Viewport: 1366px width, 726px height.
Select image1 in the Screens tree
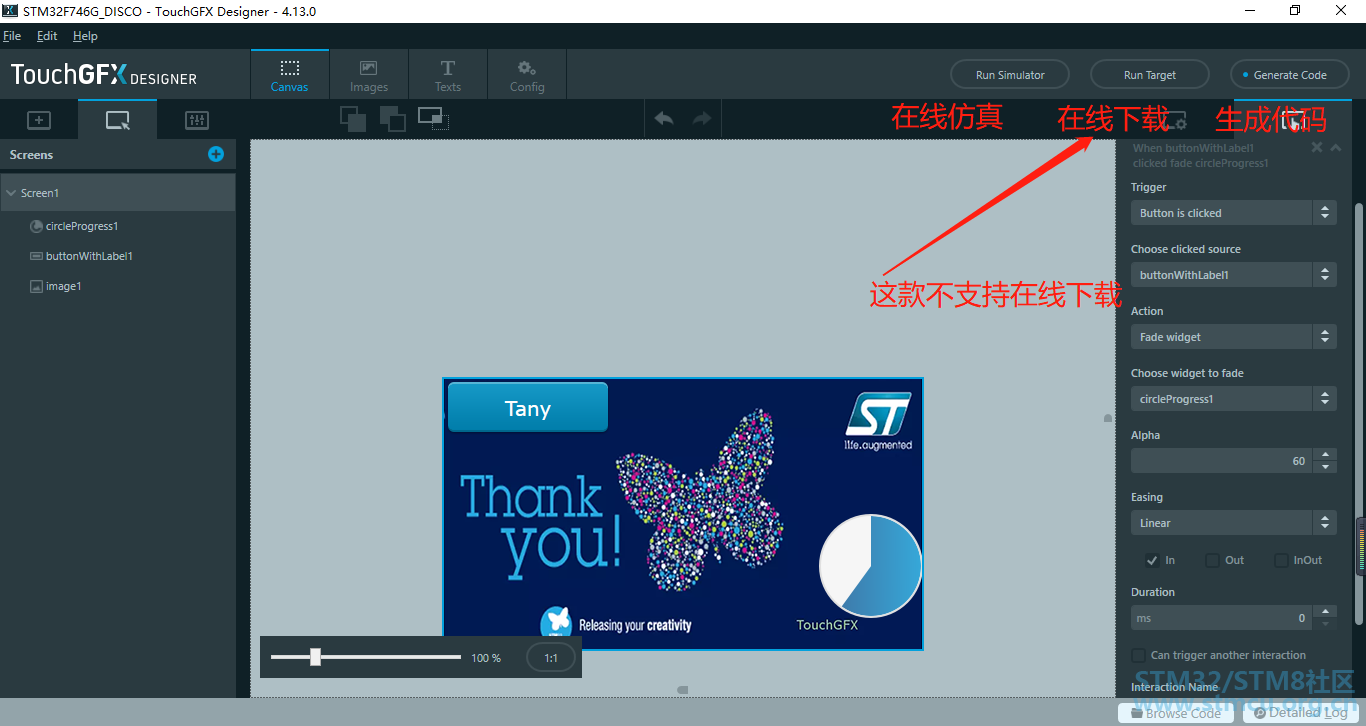coord(64,286)
